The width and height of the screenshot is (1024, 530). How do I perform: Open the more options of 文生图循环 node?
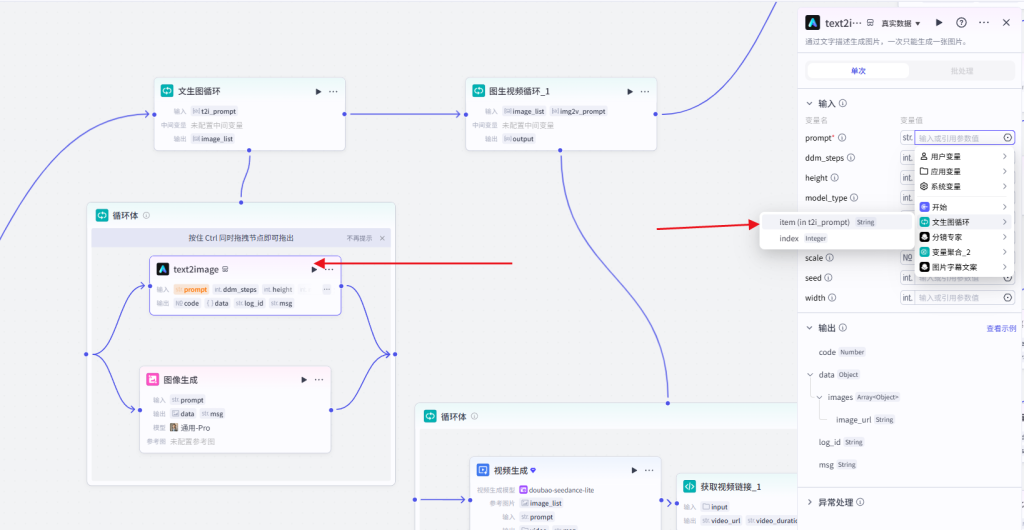tap(333, 91)
